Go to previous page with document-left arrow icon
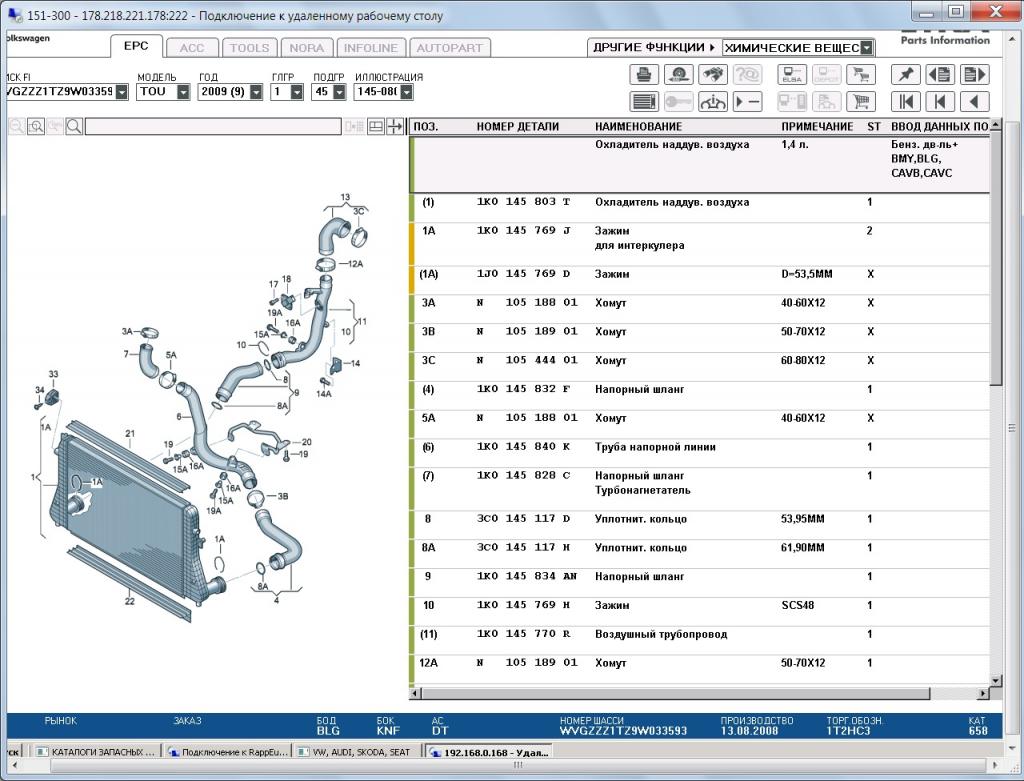 (940, 74)
